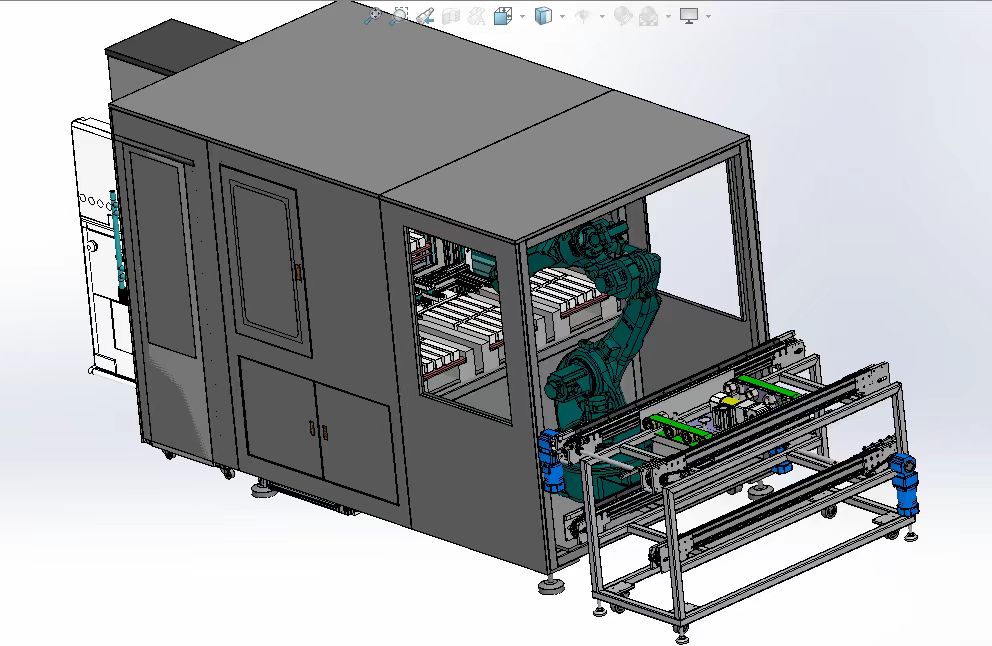Expand the Hide/Show Items dropdown arrow
Viewport: 992px width, 646px height.
pyautogui.click(x=602, y=16)
